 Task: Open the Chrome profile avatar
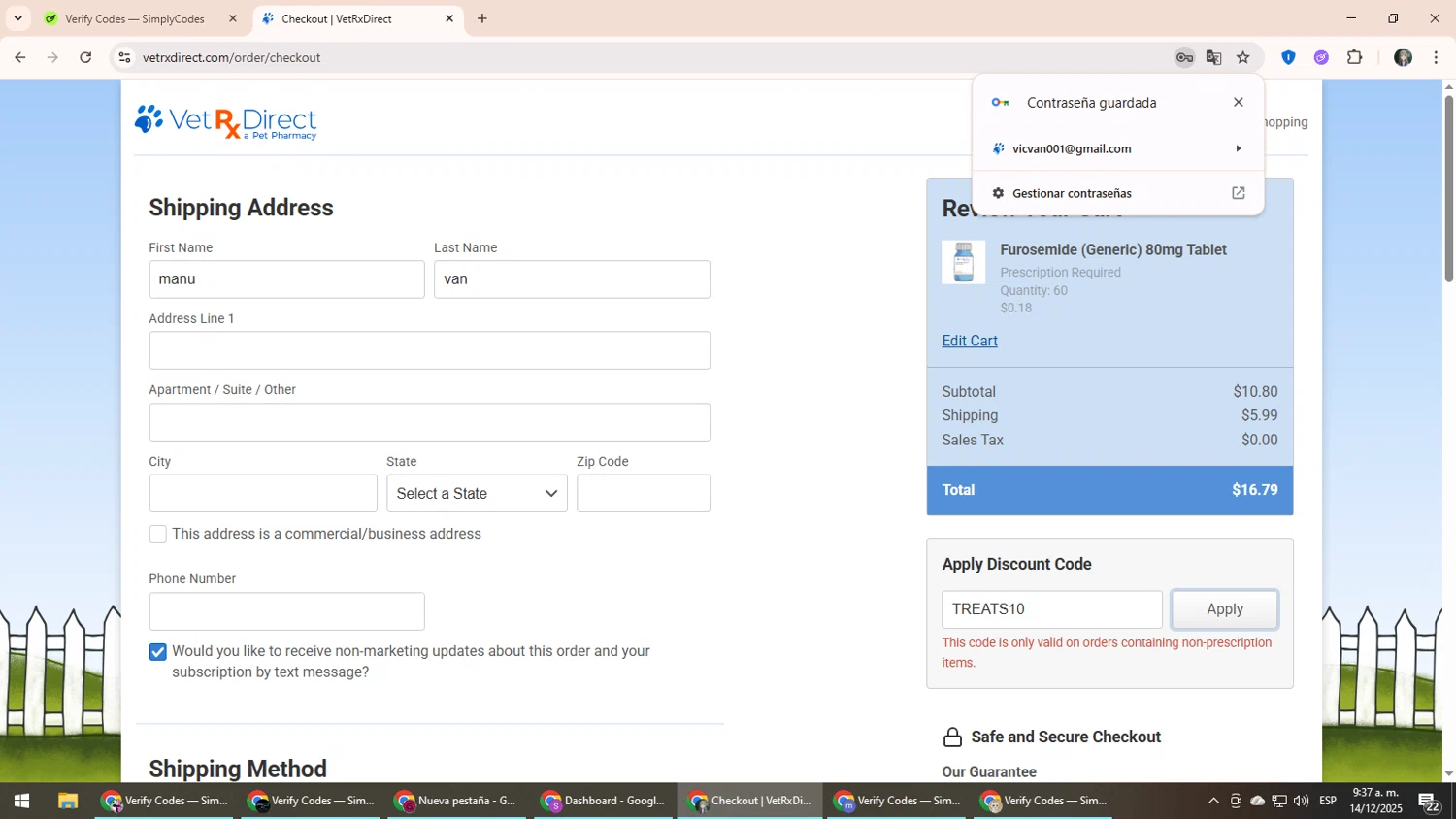tap(1403, 57)
